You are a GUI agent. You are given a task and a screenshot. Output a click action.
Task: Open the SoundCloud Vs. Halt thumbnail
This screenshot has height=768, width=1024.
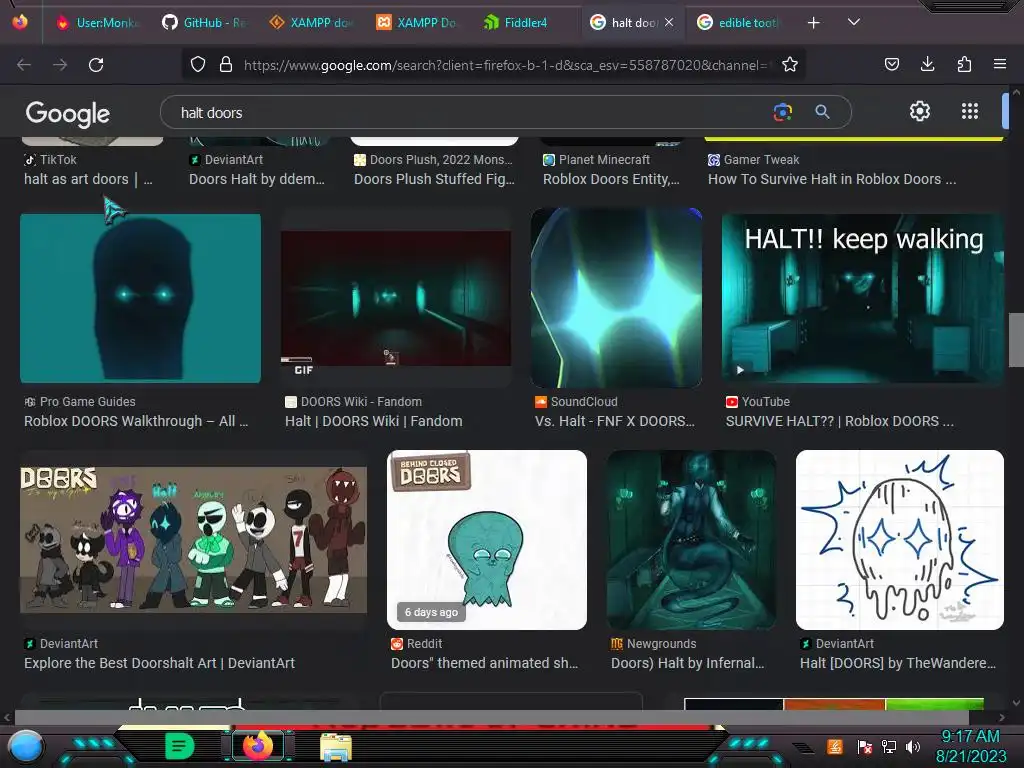click(x=616, y=298)
